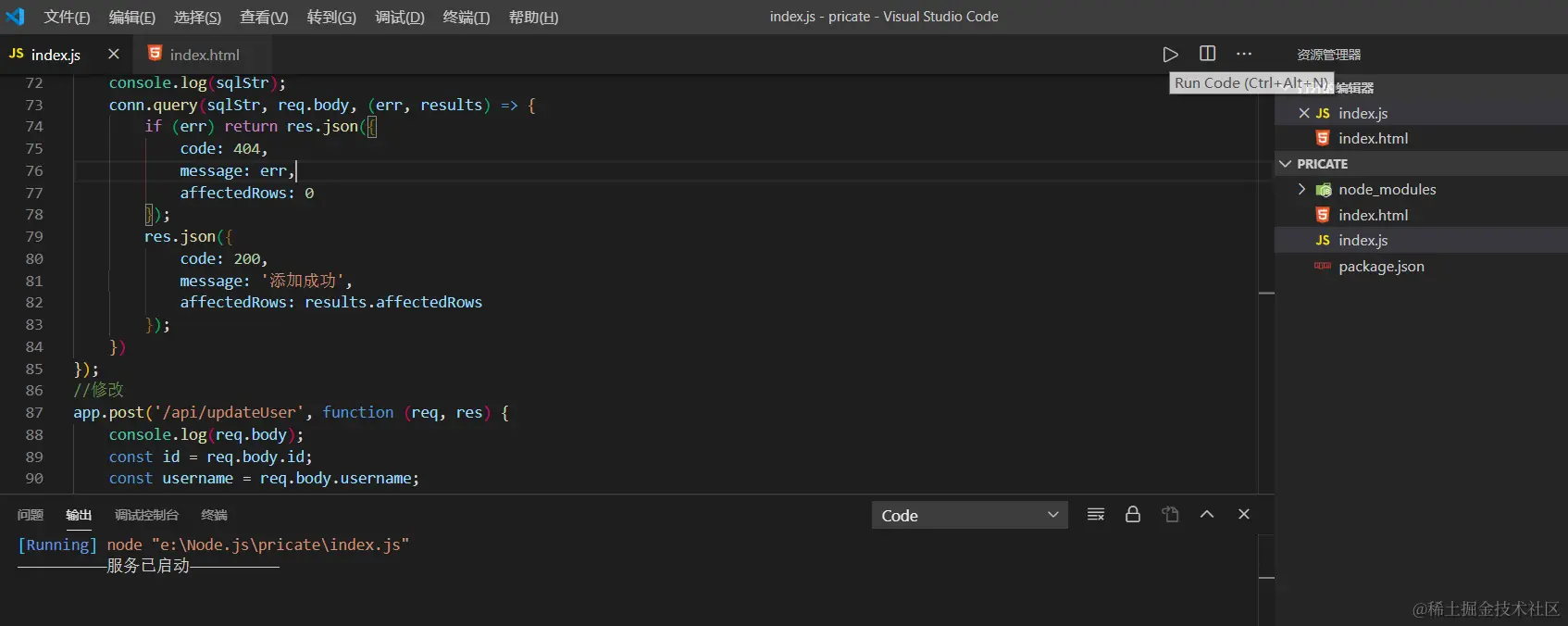
Task: Split the editor with the split icon
Action: point(1207,54)
